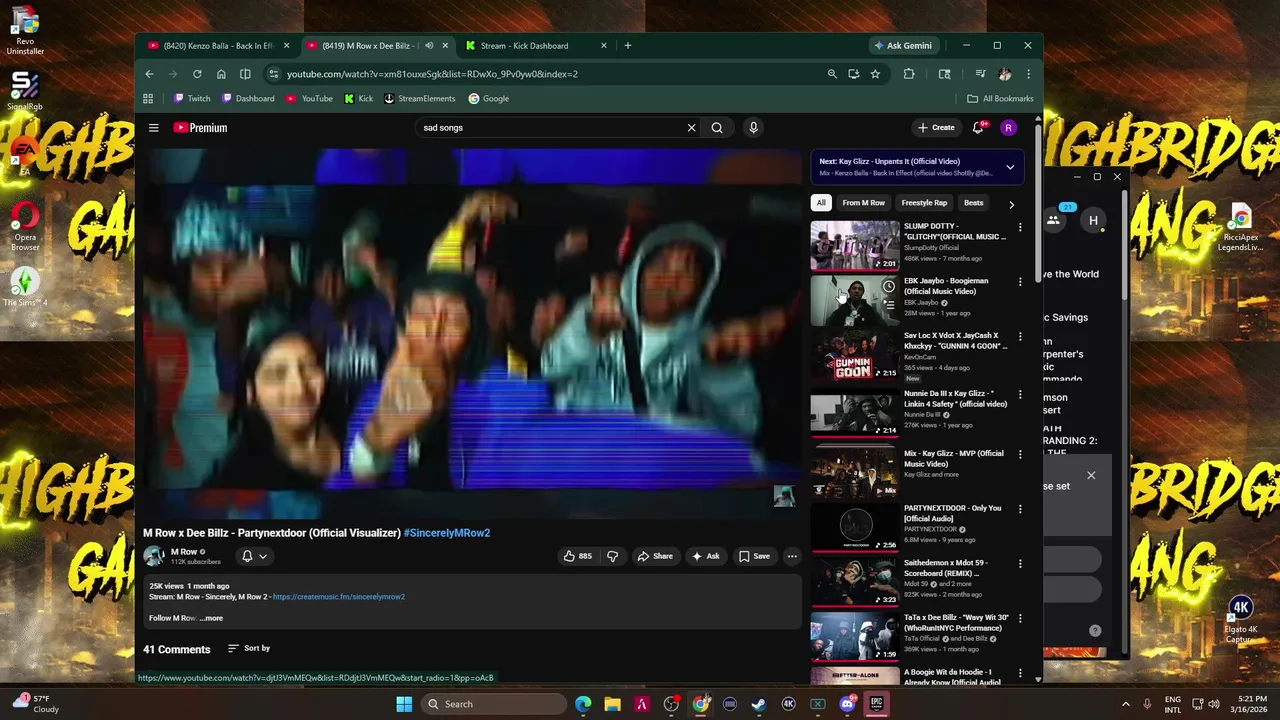
Task: Open the Kick bookmark
Action: [359, 99]
